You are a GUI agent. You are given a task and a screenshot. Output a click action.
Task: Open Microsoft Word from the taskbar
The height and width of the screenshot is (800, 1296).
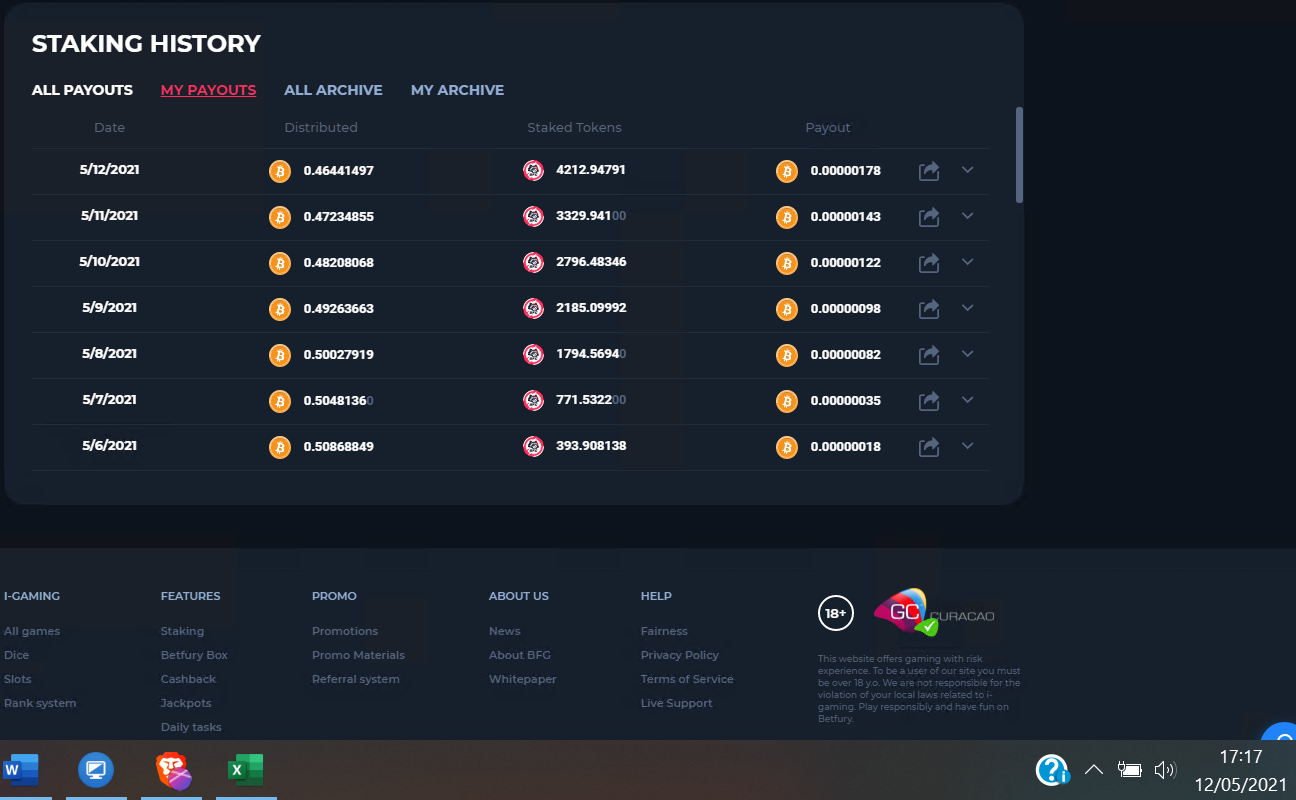21,770
